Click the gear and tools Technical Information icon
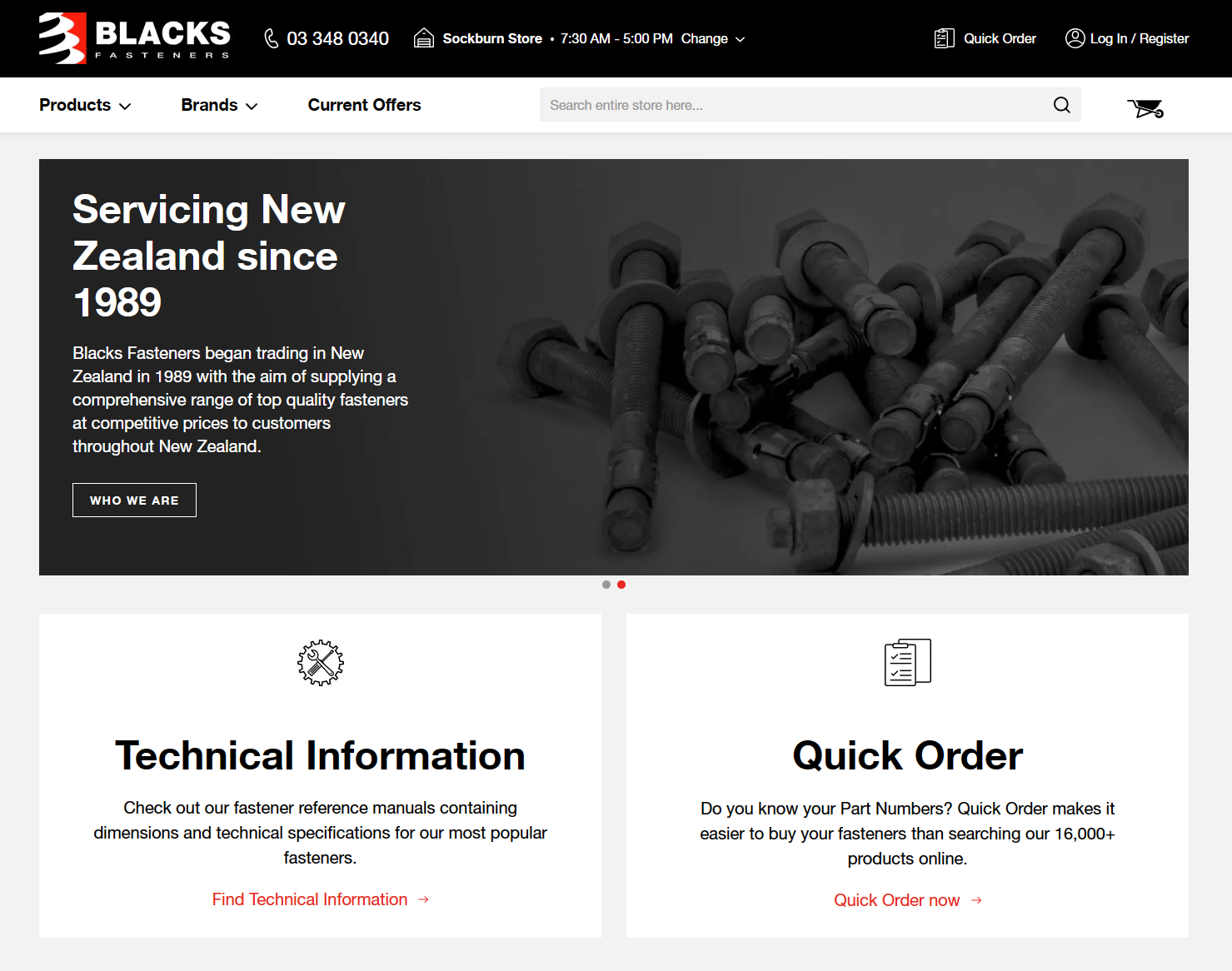 (320, 663)
